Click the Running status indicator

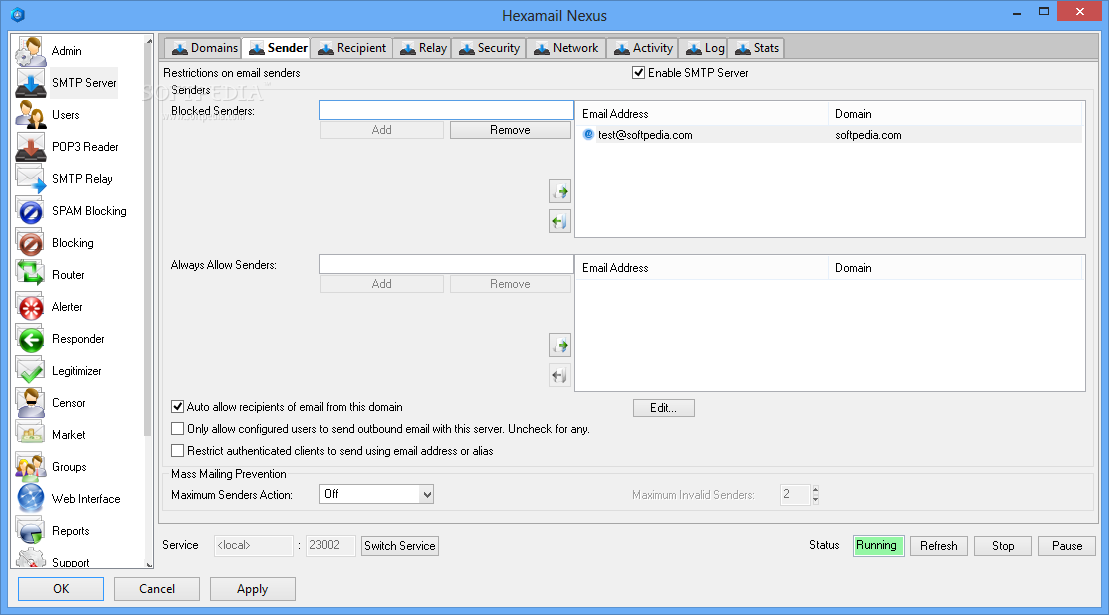pos(878,546)
